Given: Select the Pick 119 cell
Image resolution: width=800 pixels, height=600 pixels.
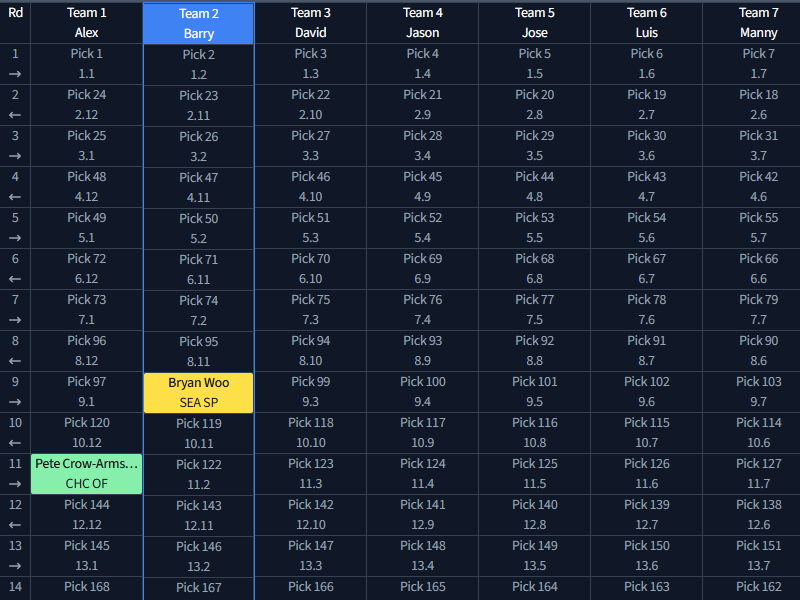Looking at the screenshot, I should [x=198, y=434].
